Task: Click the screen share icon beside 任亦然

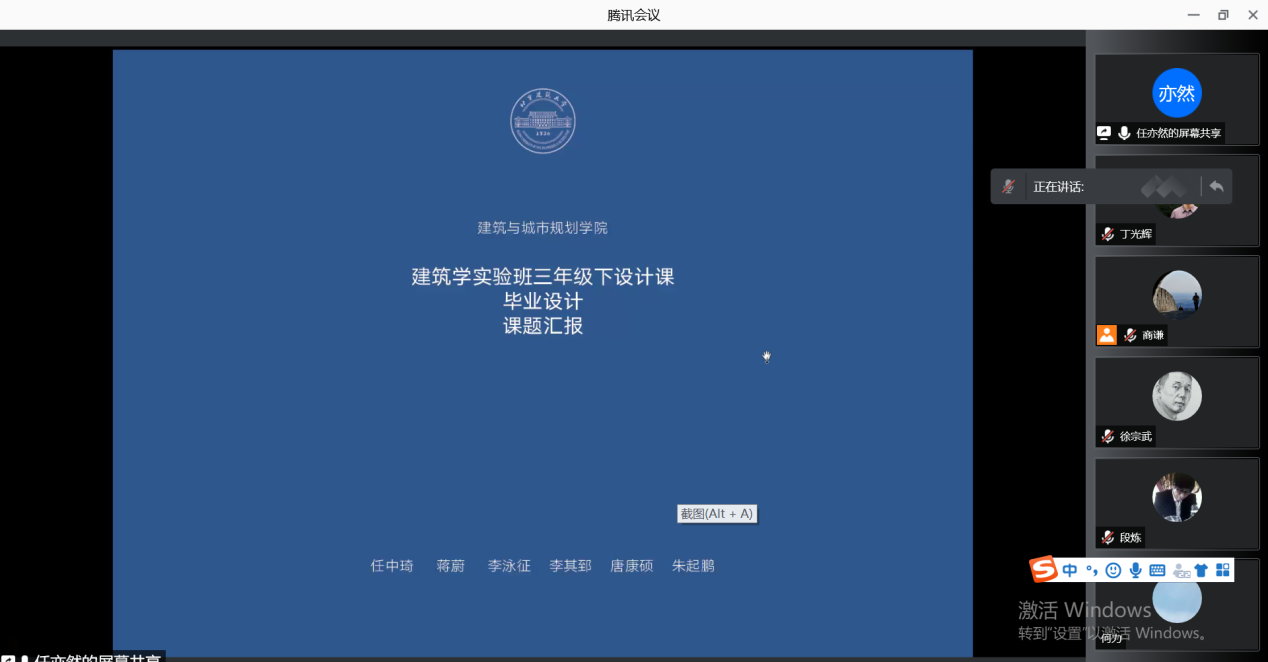Action: pyautogui.click(x=1104, y=132)
